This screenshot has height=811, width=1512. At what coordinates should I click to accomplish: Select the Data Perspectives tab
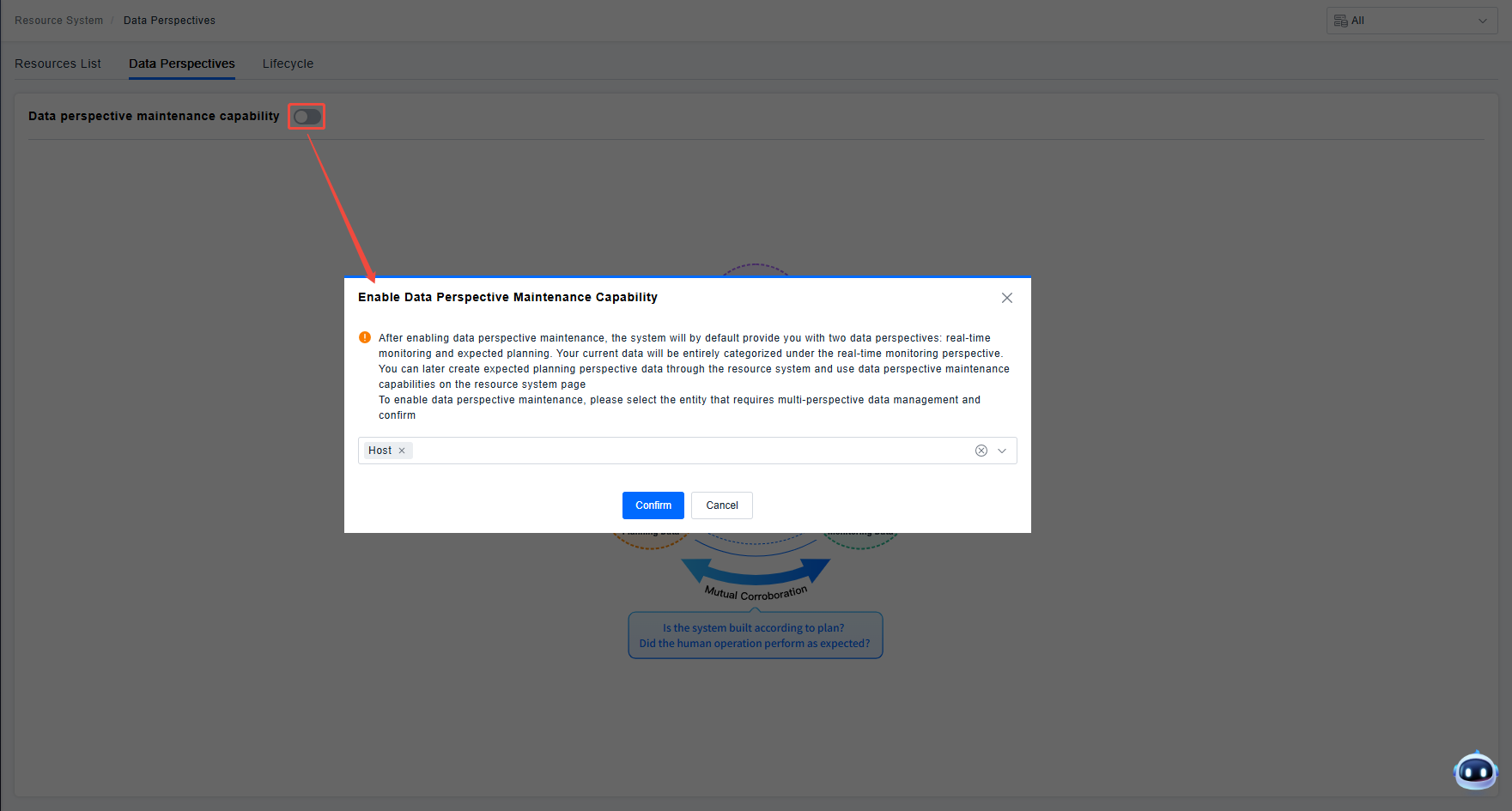(181, 64)
